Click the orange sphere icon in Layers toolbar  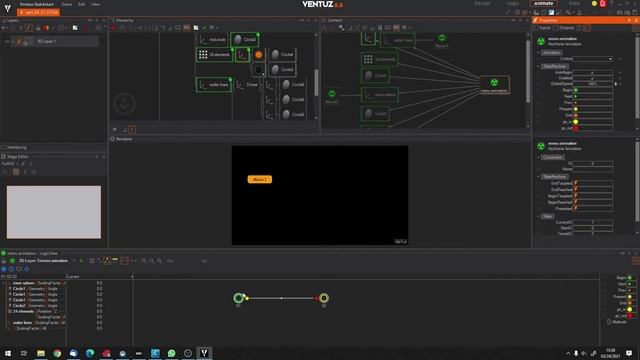[x=46, y=28]
